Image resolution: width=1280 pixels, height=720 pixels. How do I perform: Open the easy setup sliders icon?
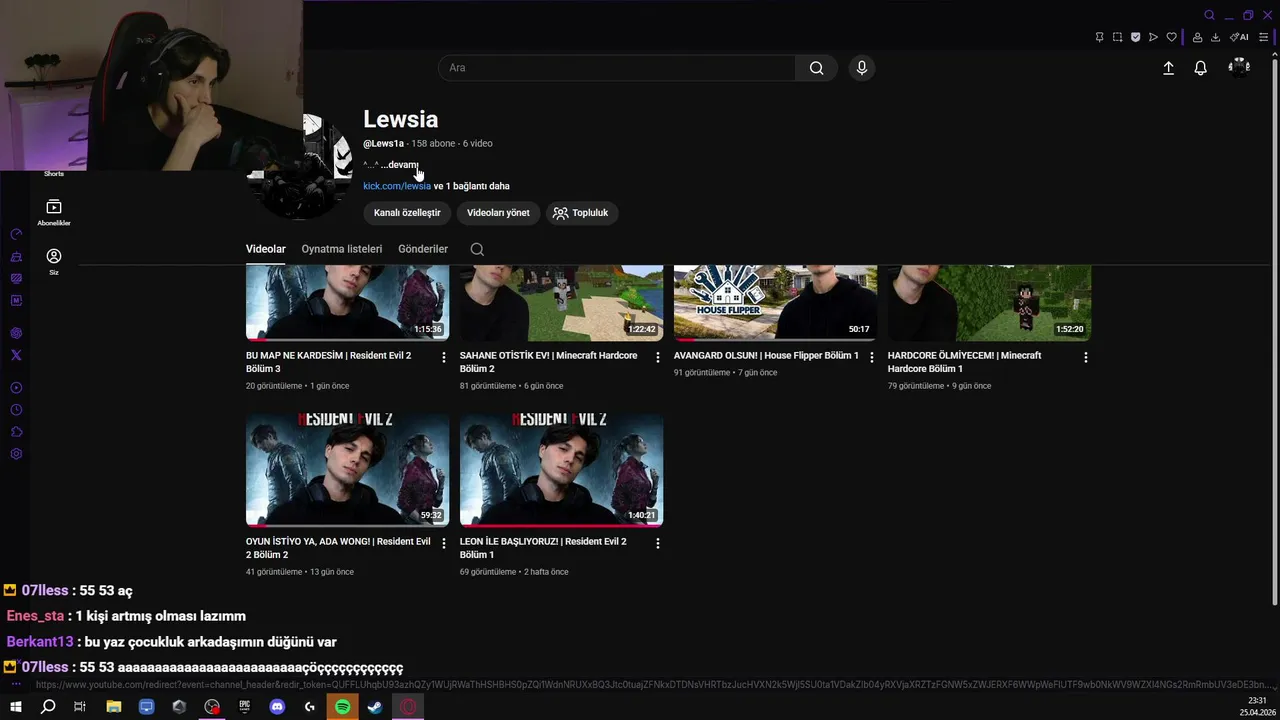click(x=1263, y=37)
